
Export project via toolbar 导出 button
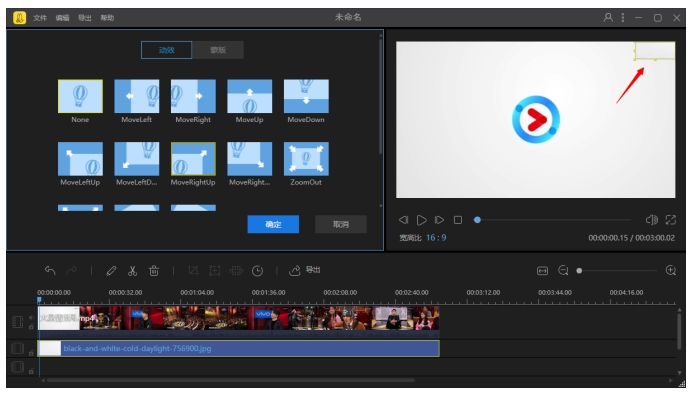[305, 270]
